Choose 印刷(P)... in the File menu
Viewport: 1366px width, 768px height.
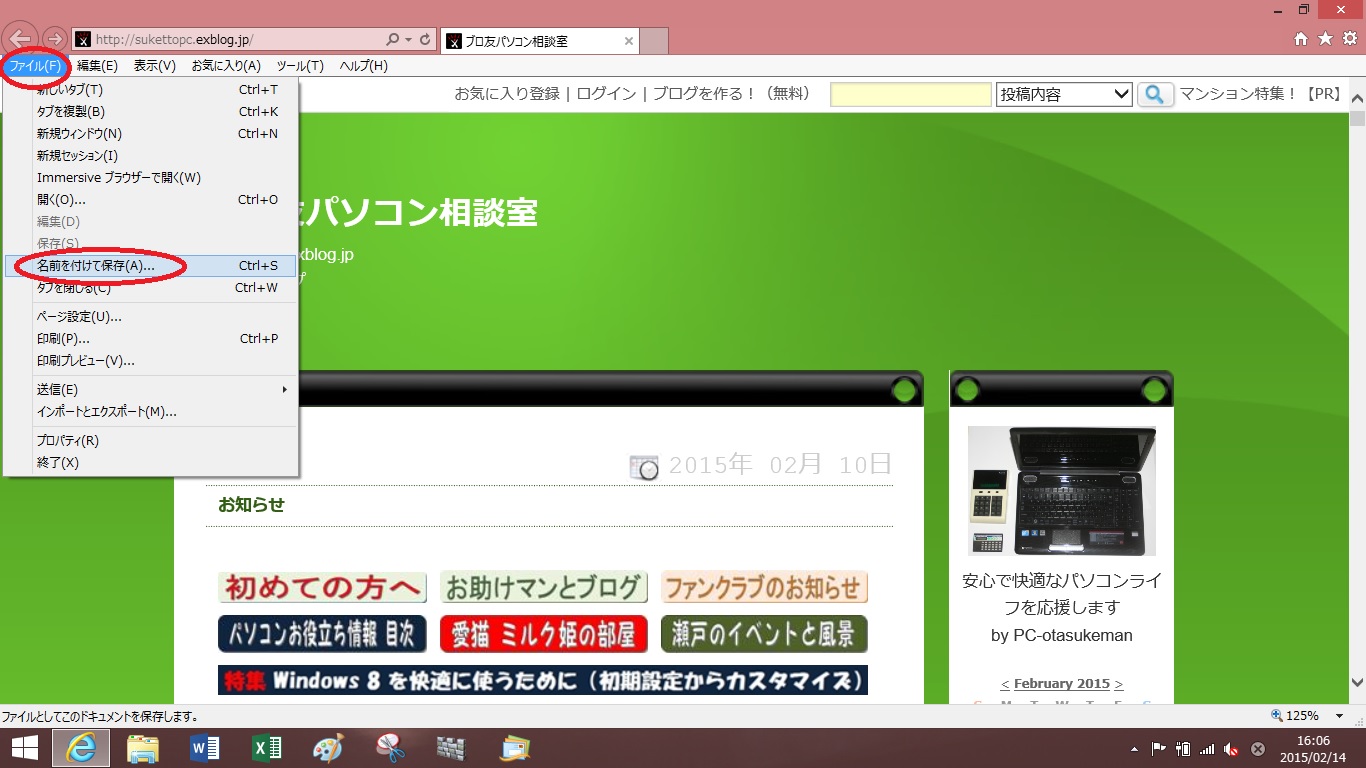(151, 339)
